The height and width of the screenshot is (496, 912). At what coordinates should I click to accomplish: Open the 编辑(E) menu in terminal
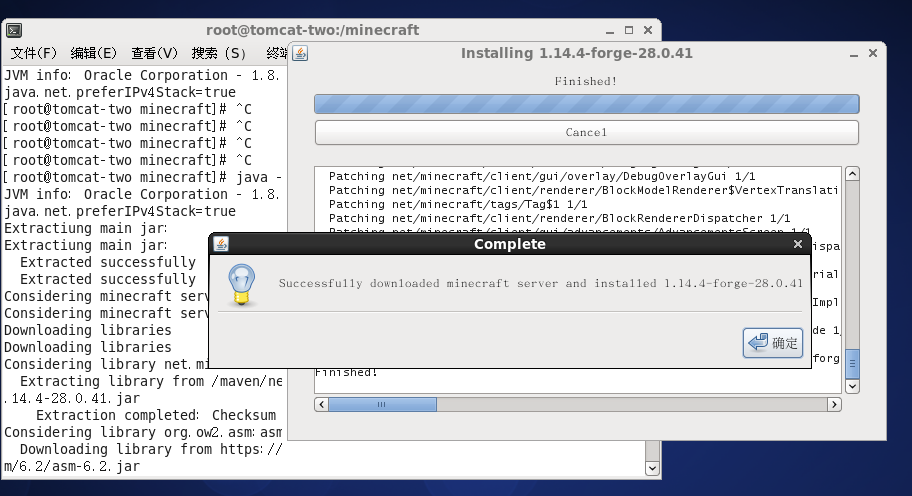pyautogui.click(x=94, y=53)
